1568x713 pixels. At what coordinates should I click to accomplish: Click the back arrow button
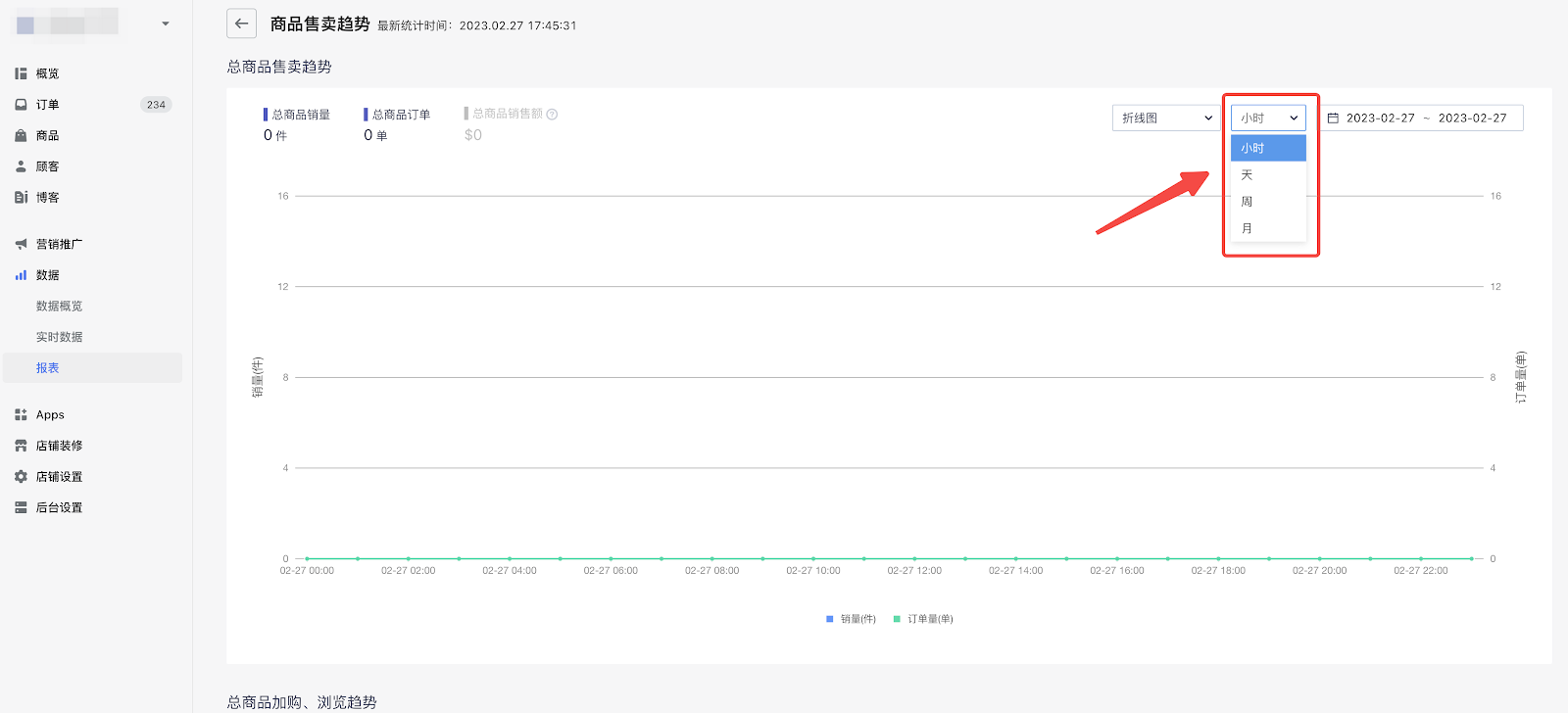tap(241, 24)
